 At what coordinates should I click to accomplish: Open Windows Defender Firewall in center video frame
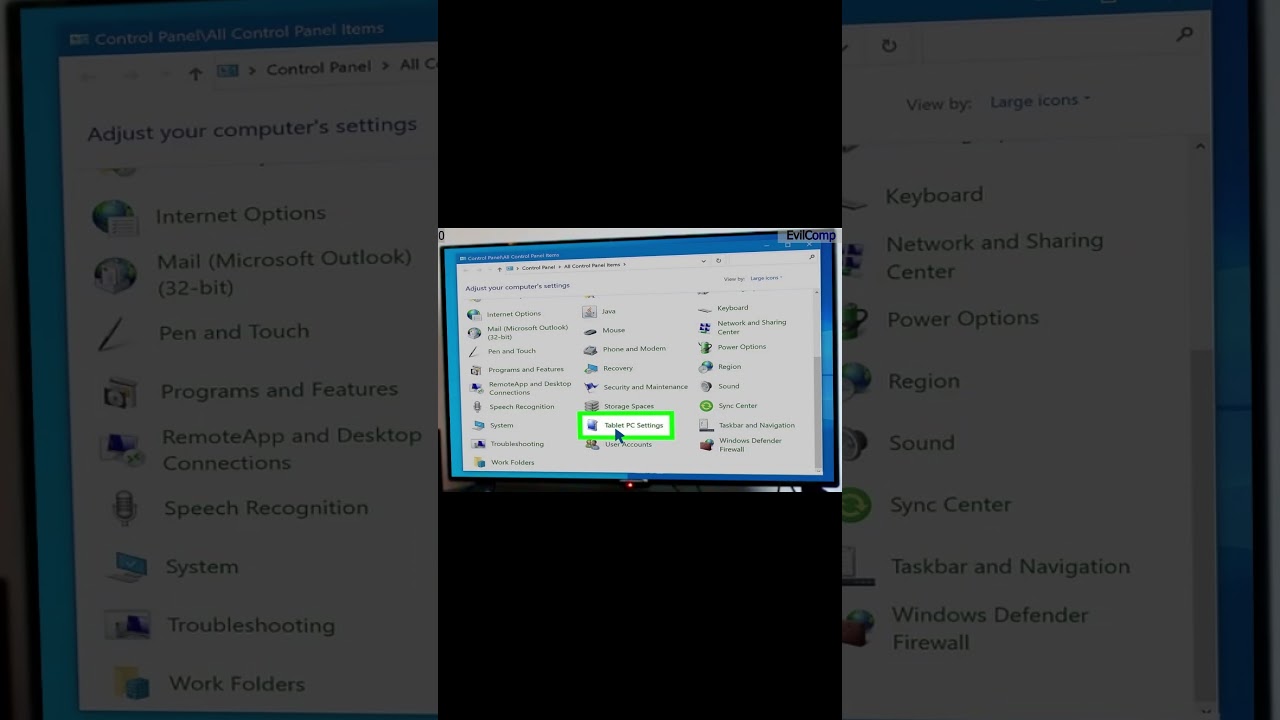click(x=742, y=445)
